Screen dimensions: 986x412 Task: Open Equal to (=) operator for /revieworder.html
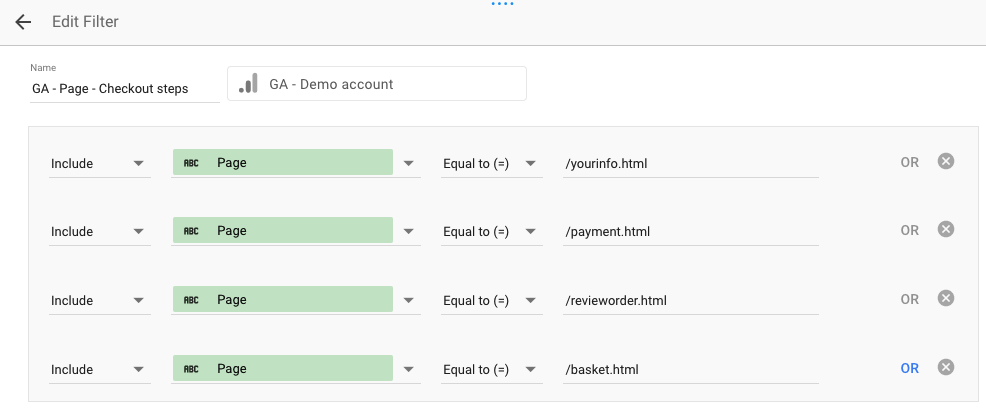point(491,301)
